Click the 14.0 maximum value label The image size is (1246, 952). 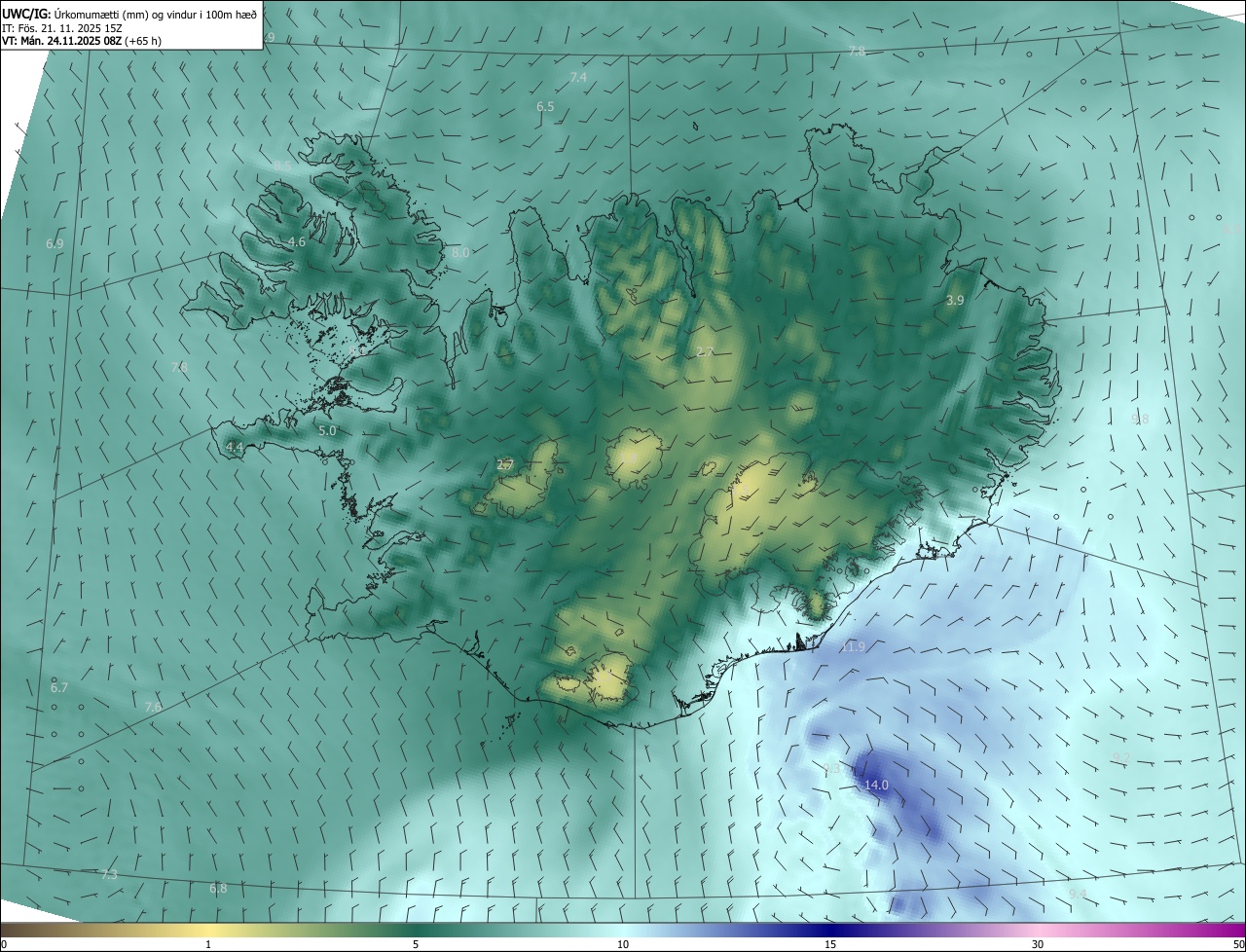tap(876, 786)
